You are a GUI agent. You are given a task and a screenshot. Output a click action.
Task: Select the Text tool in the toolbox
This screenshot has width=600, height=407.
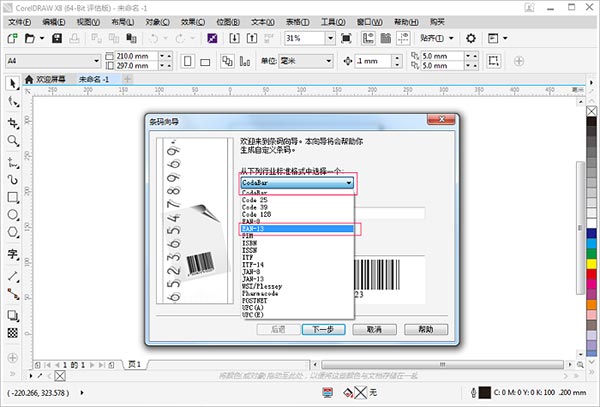tap(13, 254)
